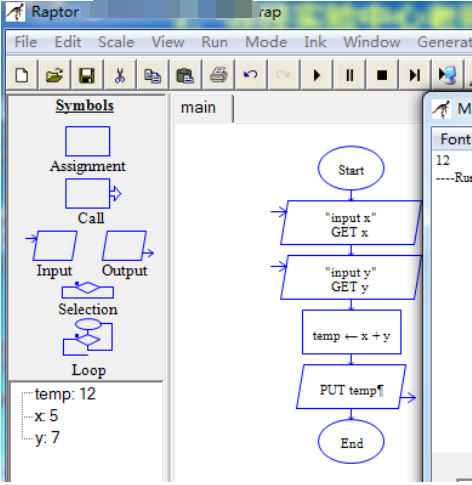472x485 pixels.
Task: Click the Cut scissors icon
Action: pyautogui.click(x=120, y=75)
